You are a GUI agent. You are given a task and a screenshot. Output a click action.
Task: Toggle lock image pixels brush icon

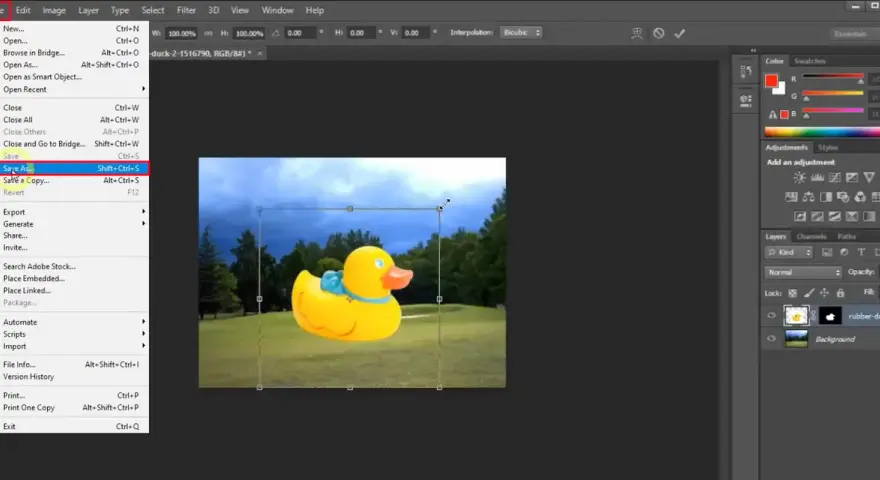(809, 293)
